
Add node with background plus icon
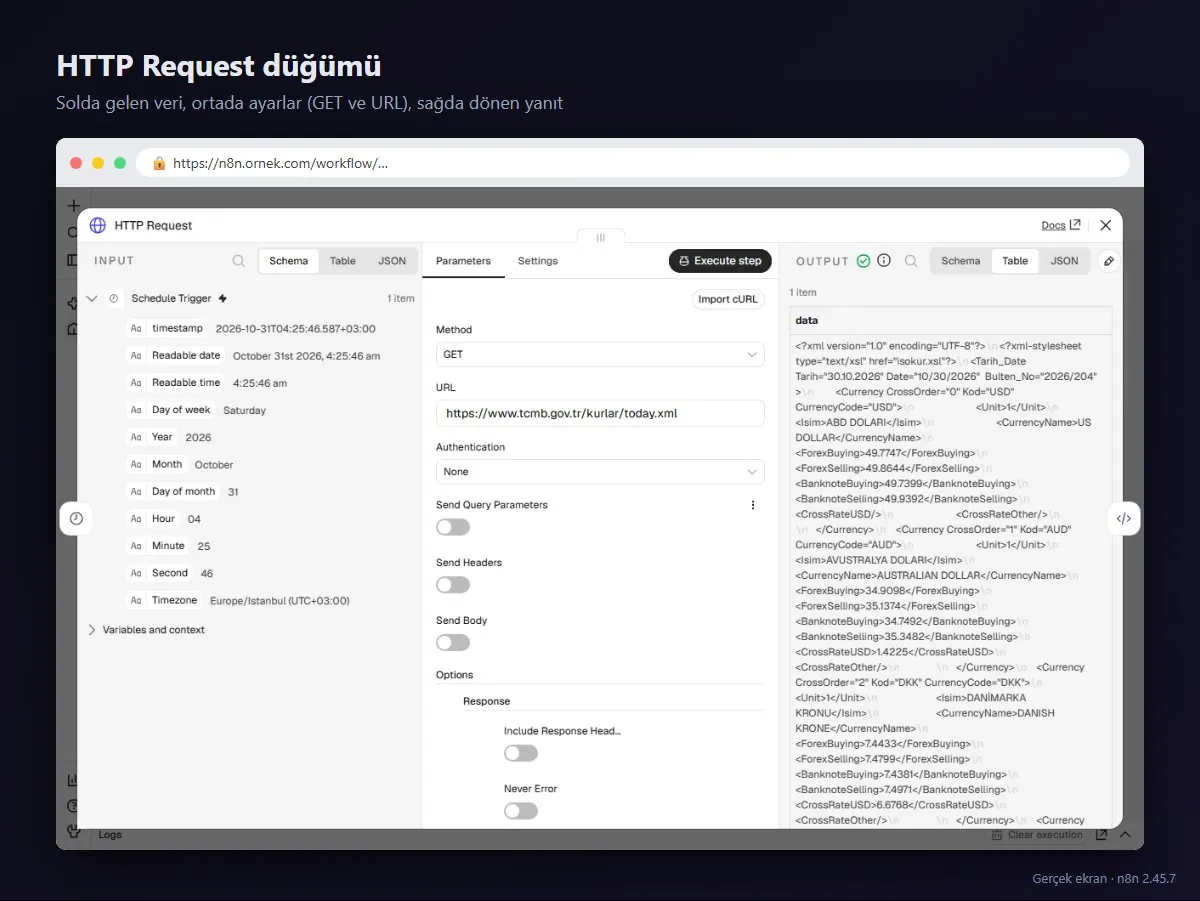coord(73,206)
